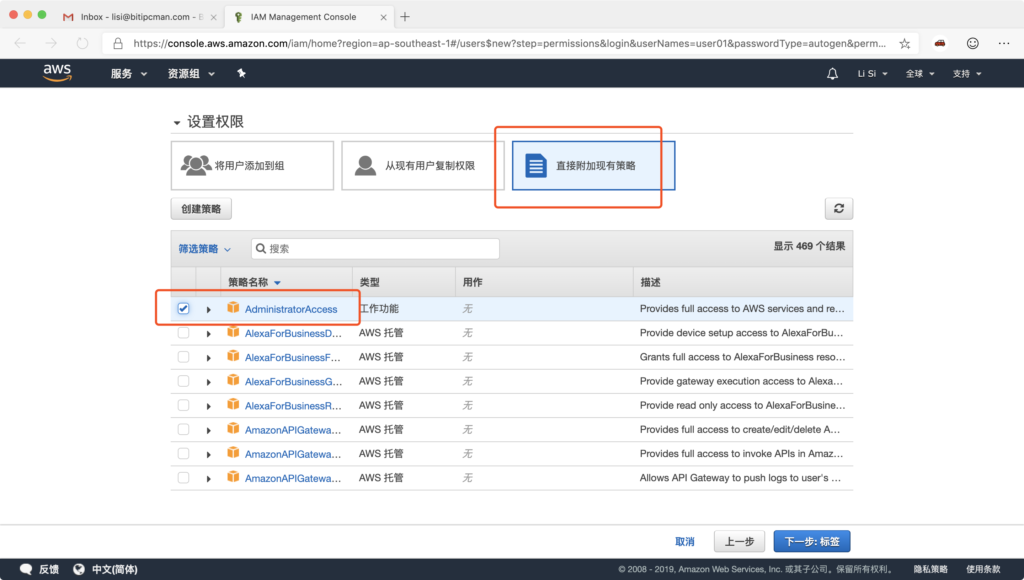This screenshot has width=1024, height=580.
Task: Click the browser URL address bar
Action: pyautogui.click(x=509, y=43)
